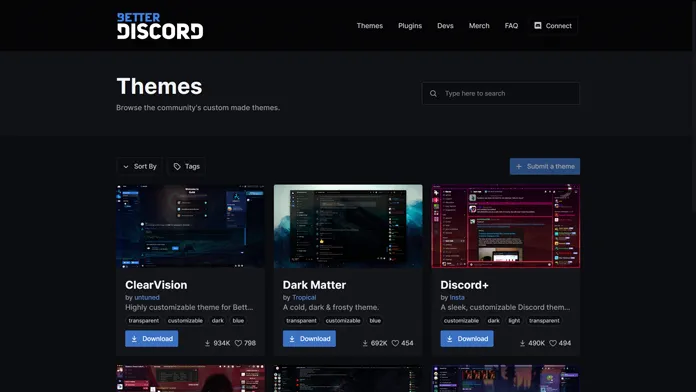Open the Discord+ theme title

click(x=464, y=285)
